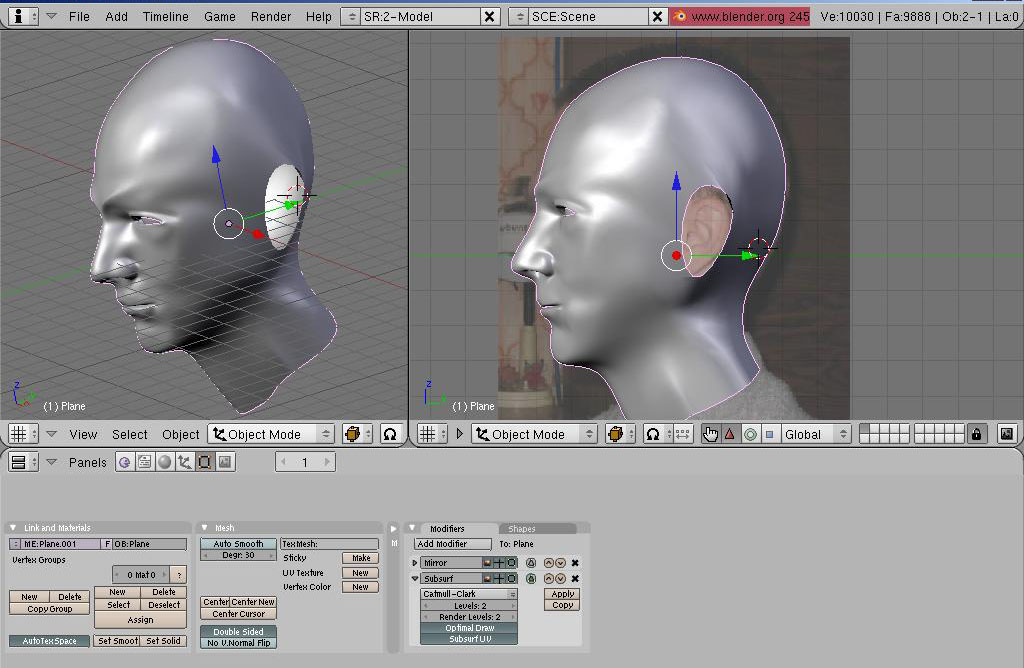
Task: Select the rotate manipulator ring icon
Action: coord(750,434)
